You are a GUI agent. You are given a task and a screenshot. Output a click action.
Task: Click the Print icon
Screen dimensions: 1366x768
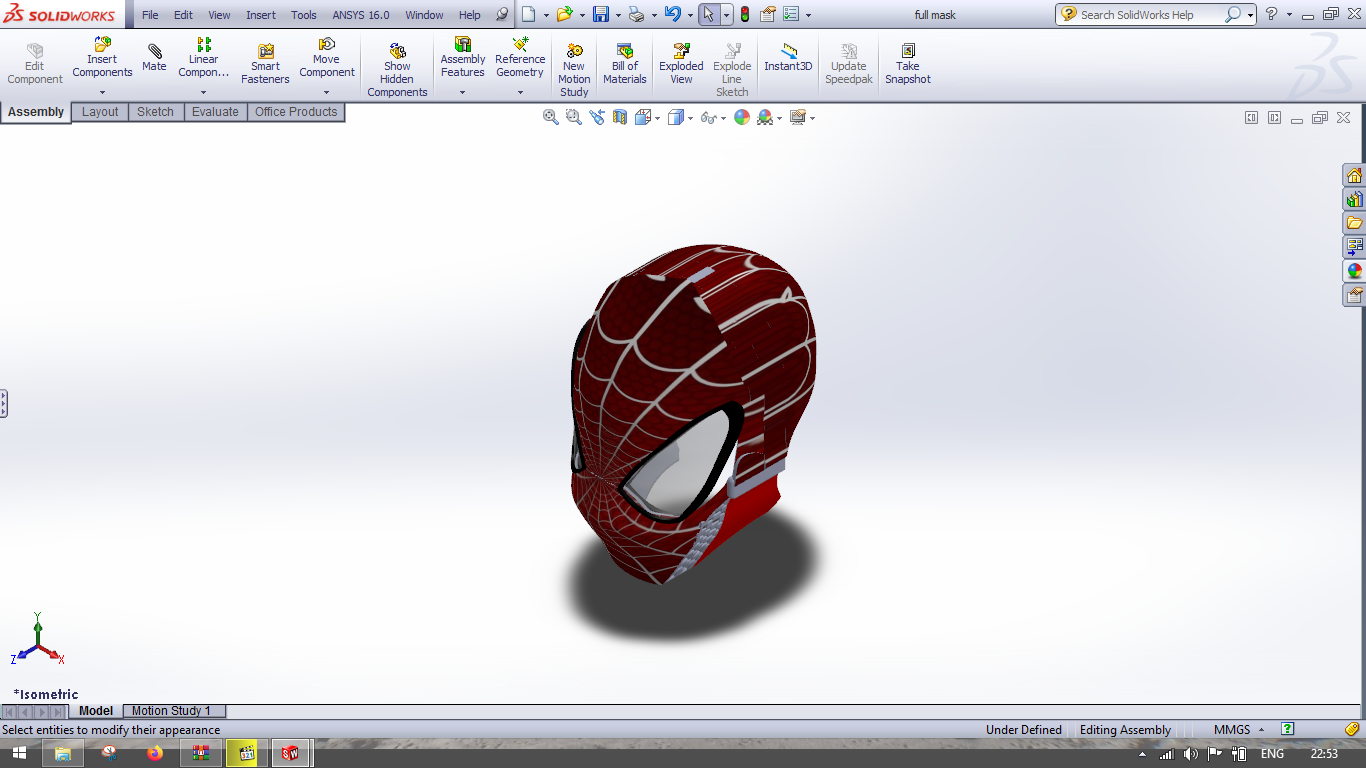(x=636, y=14)
